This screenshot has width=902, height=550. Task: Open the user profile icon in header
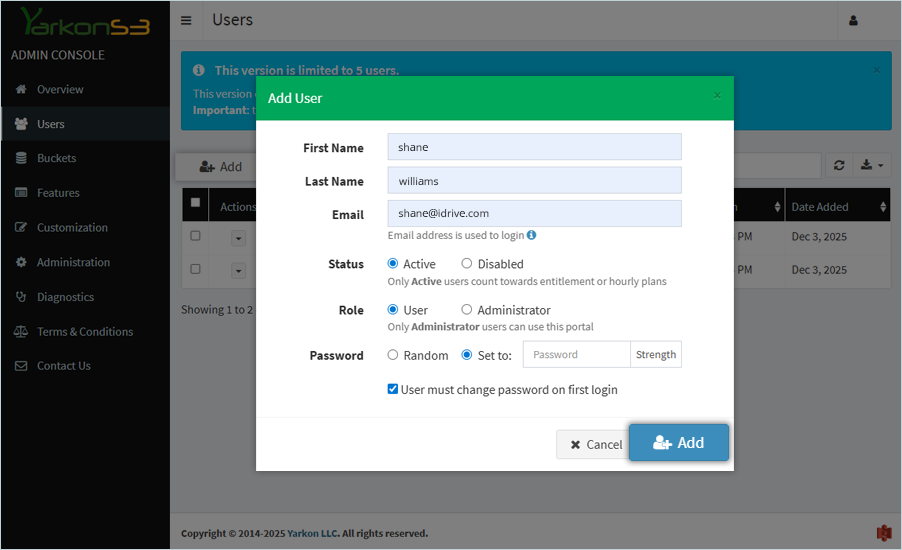[x=853, y=20]
